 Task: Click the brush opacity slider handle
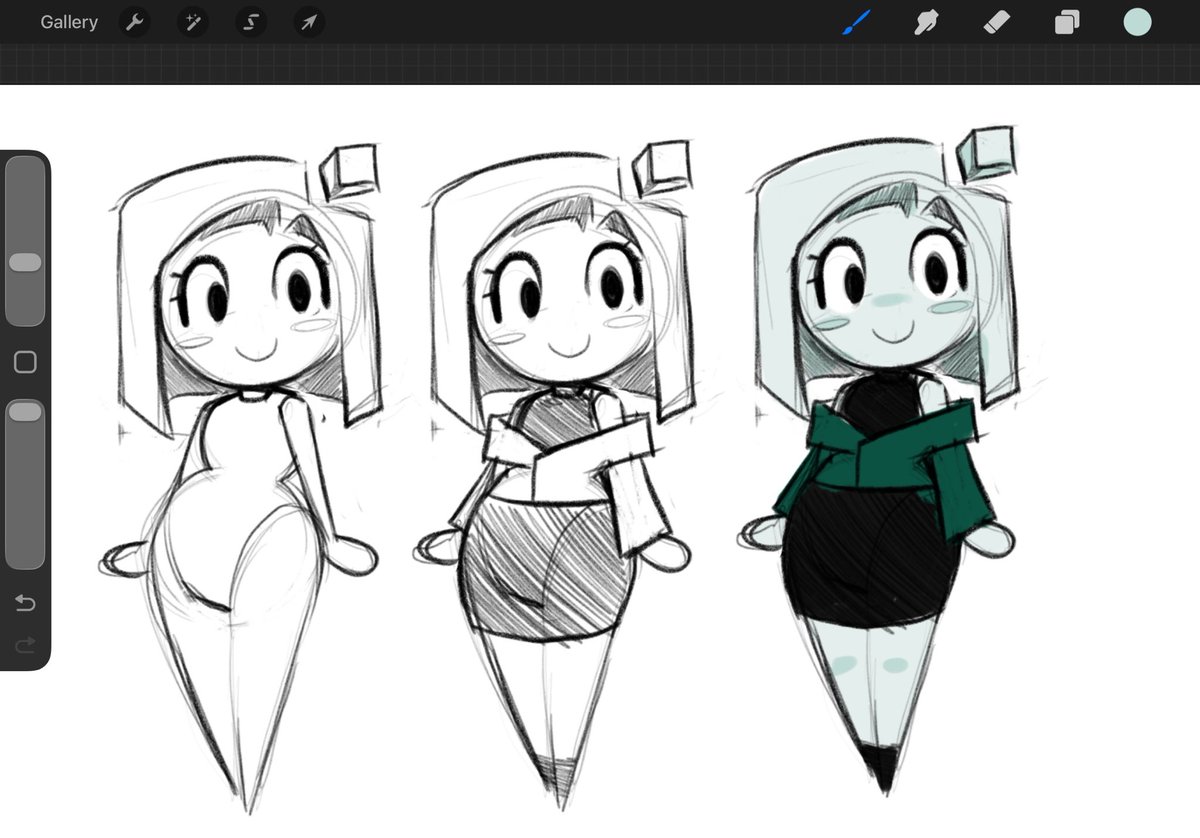point(25,411)
